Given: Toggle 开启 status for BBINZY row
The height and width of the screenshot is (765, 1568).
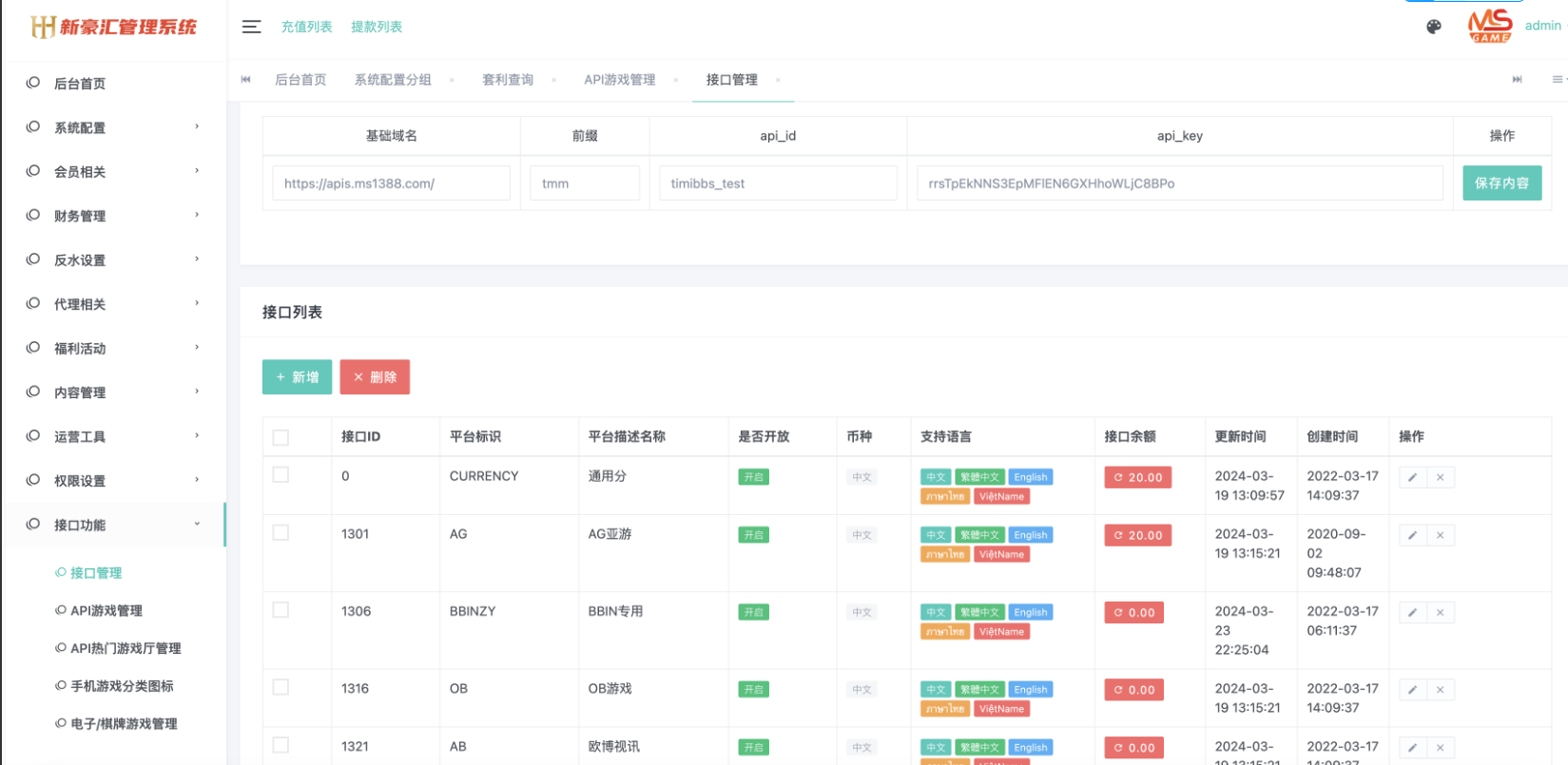Looking at the screenshot, I should click(753, 612).
